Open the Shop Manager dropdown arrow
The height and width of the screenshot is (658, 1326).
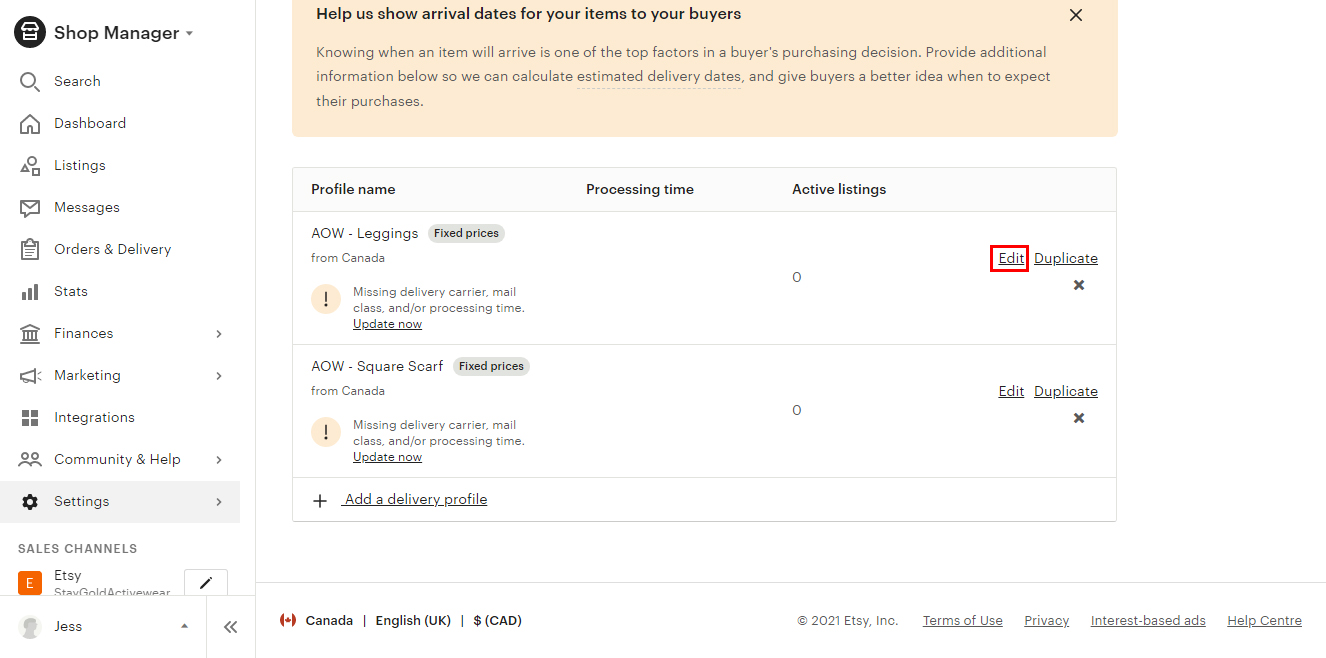pyautogui.click(x=189, y=34)
